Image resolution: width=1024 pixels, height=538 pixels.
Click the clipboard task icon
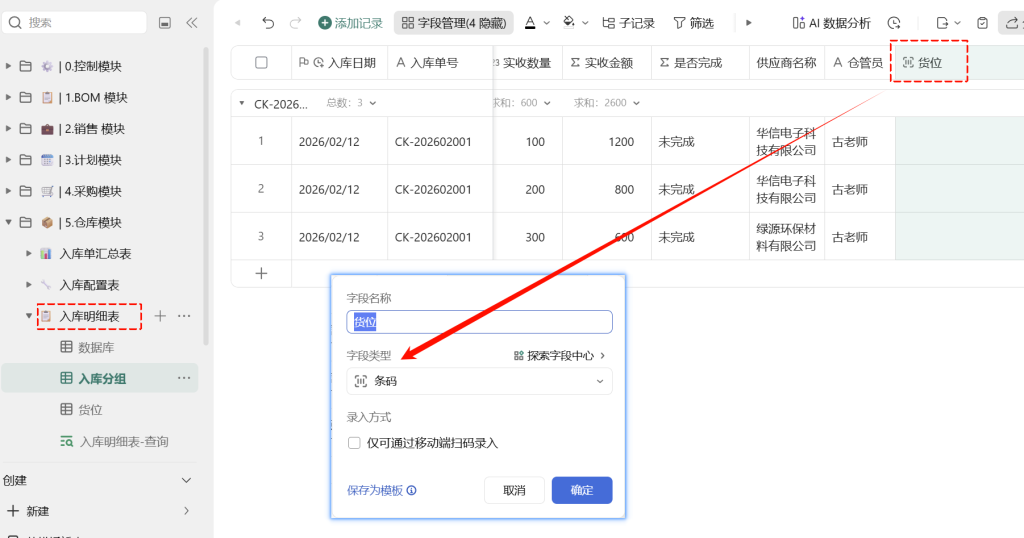click(x=982, y=23)
